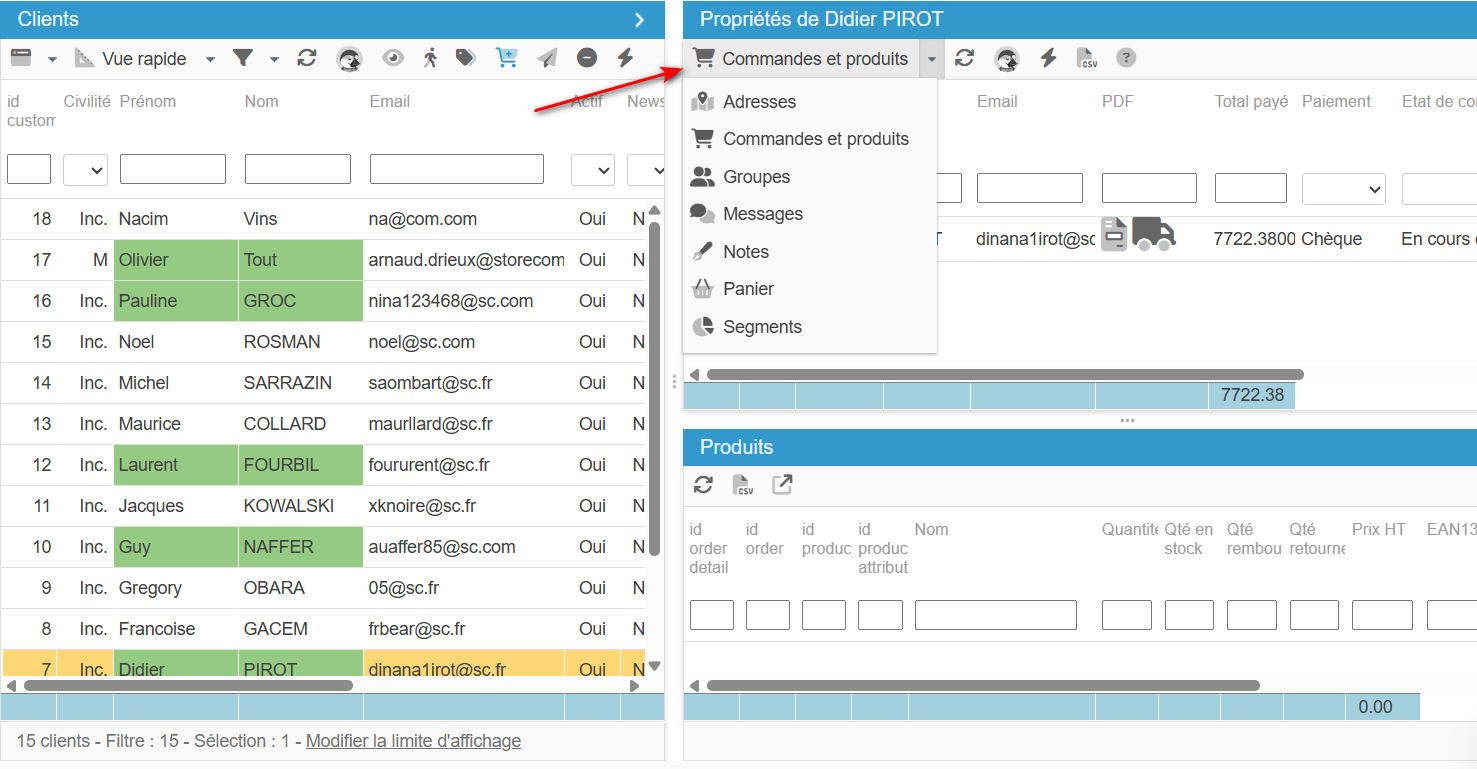Click the help question mark icon
This screenshot has width=1477, height=769.
click(x=1126, y=58)
